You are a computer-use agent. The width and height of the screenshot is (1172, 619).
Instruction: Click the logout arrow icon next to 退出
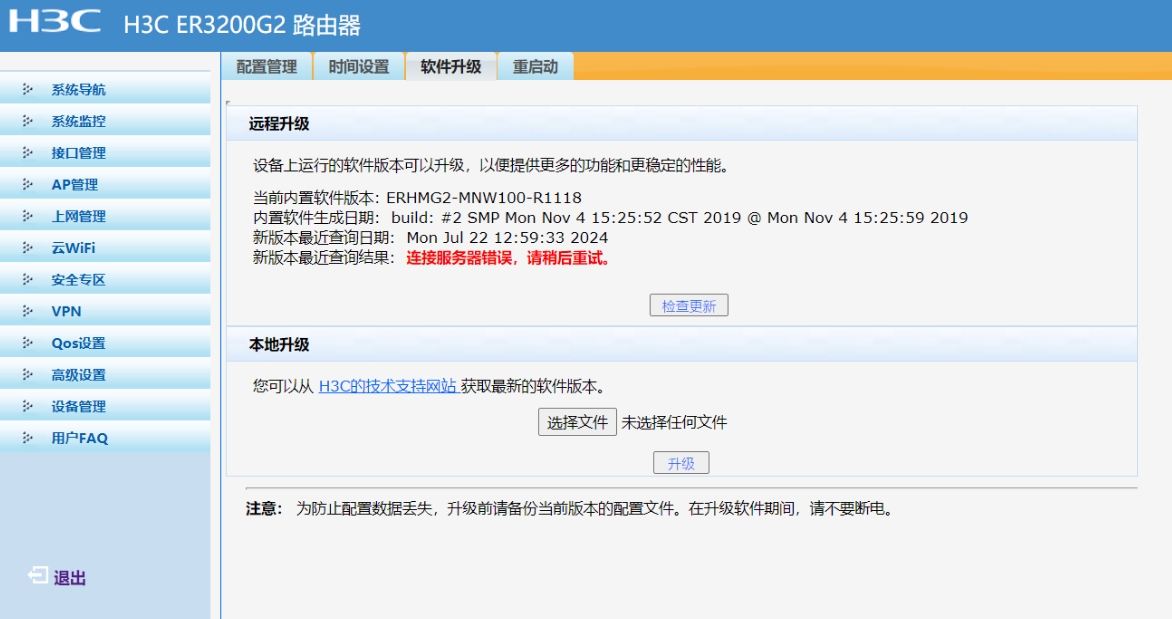tap(37, 576)
